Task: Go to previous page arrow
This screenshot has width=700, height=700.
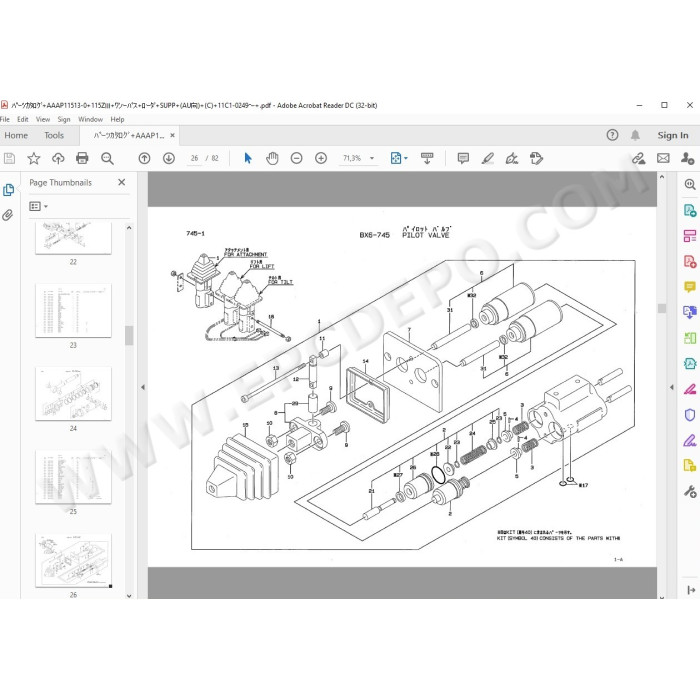Action: tap(144, 158)
